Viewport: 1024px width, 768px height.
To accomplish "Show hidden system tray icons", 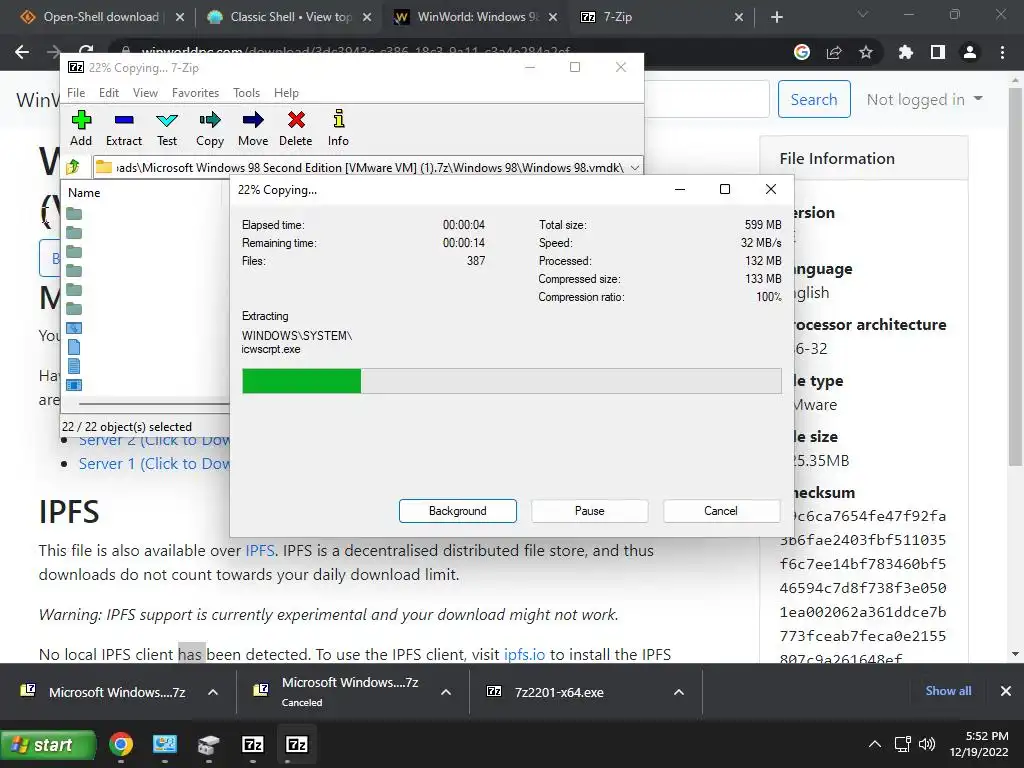I will tap(875, 744).
